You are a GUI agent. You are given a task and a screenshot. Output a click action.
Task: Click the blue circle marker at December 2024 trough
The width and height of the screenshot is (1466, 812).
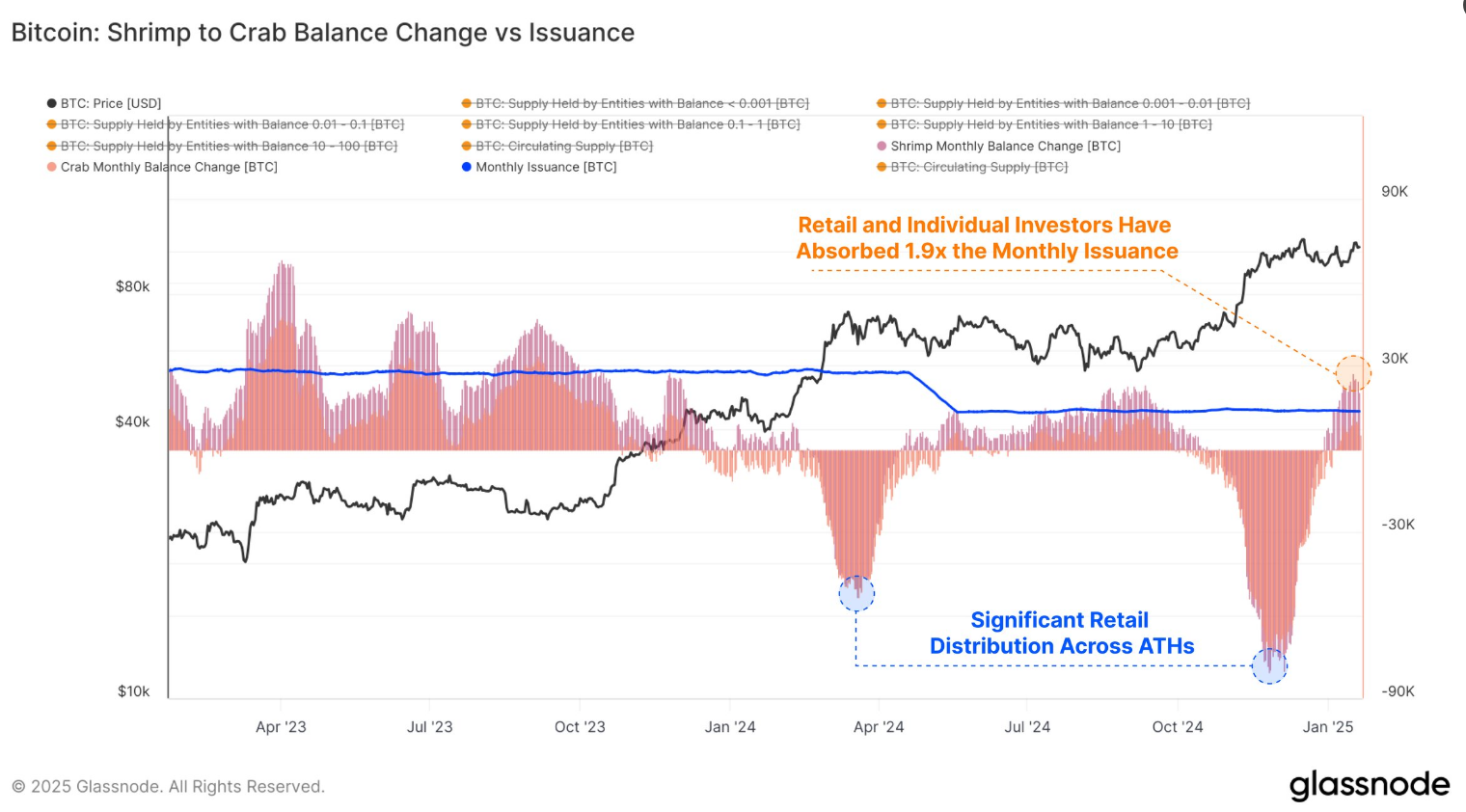point(1269,665)
